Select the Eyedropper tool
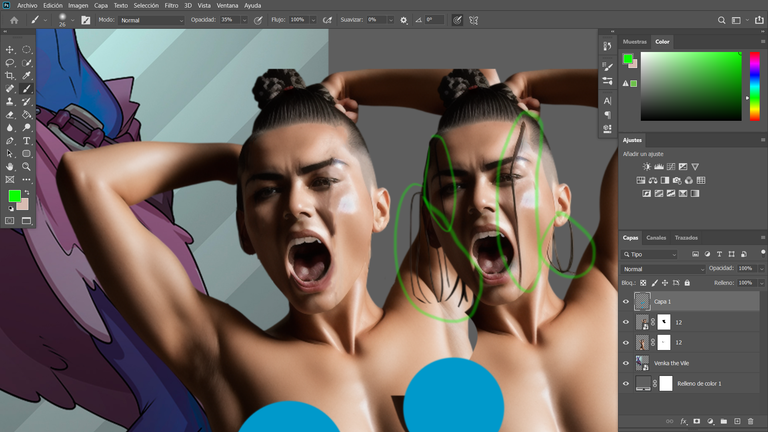 pos(26,75)
